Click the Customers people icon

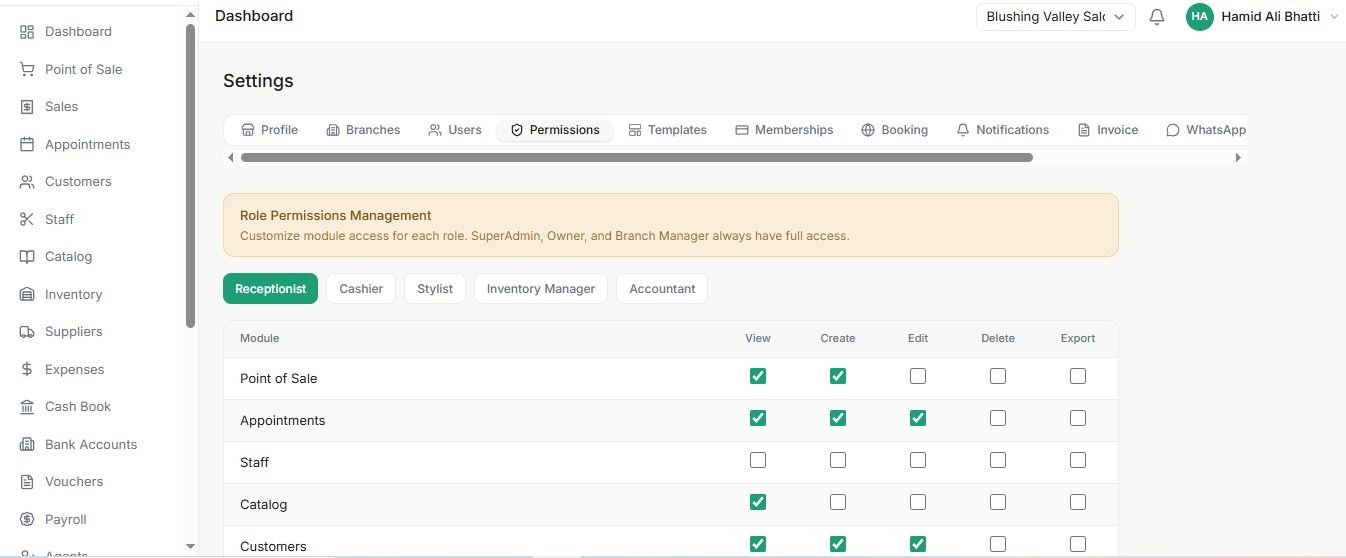(x=27, y=182)
